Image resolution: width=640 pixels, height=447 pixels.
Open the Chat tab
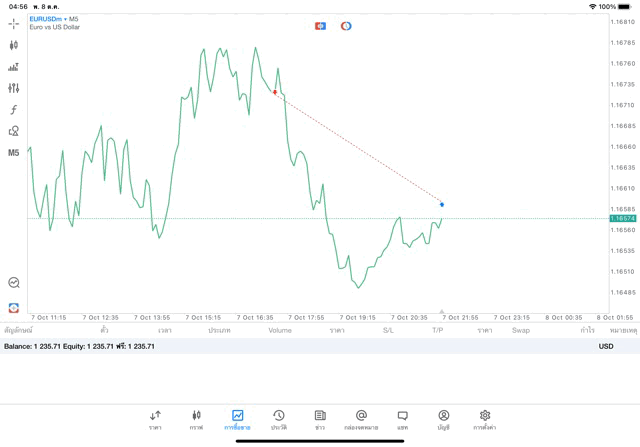point(402,419)
